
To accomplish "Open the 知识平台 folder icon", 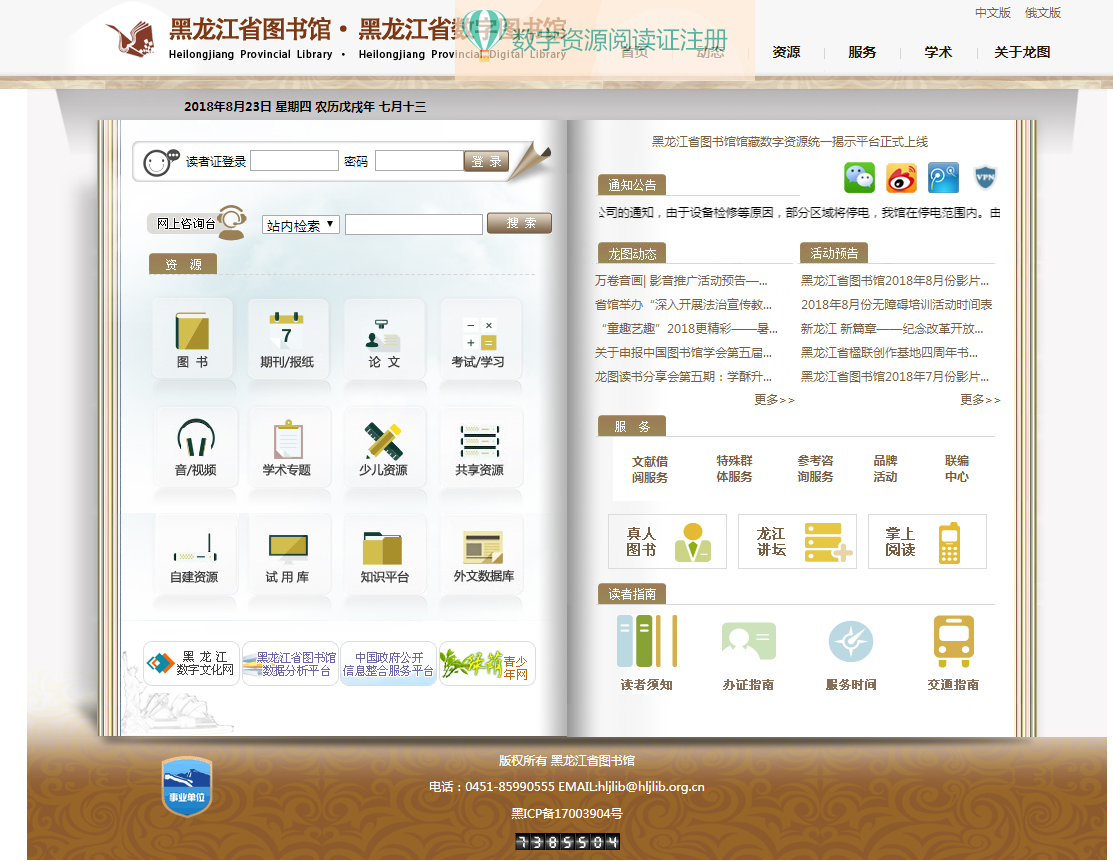I will pos(384,554).
